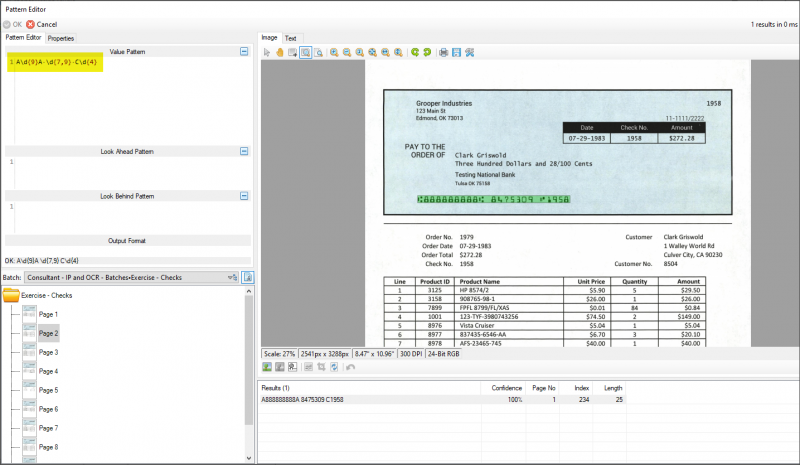Image resolution: width=800 pixels, height=465 pixels.
Task: Open the image viewer settings tools icon
Action: (x=469, y=52)
